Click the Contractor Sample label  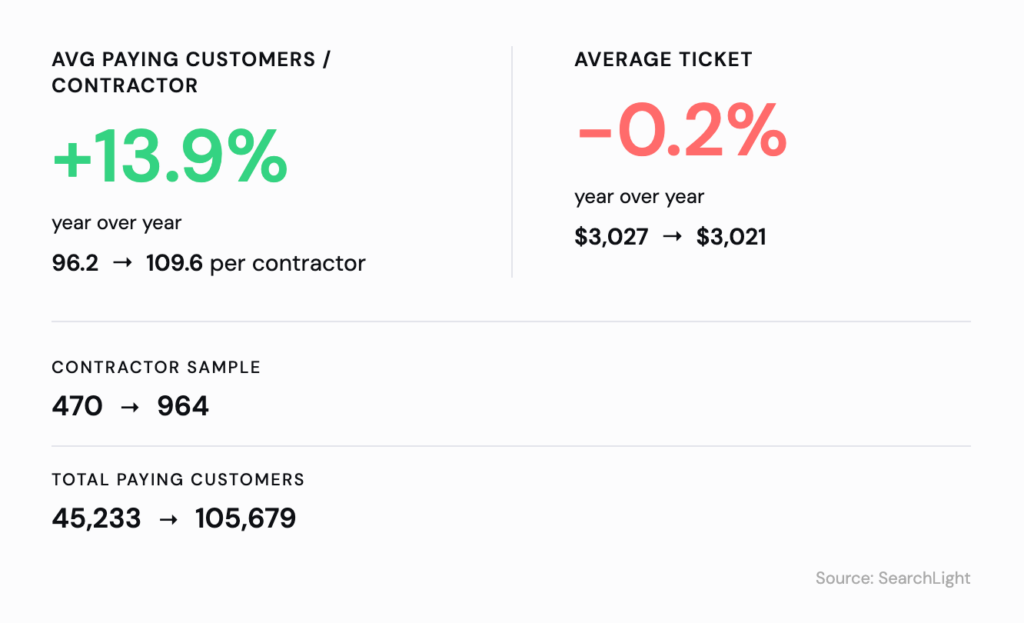156,367
